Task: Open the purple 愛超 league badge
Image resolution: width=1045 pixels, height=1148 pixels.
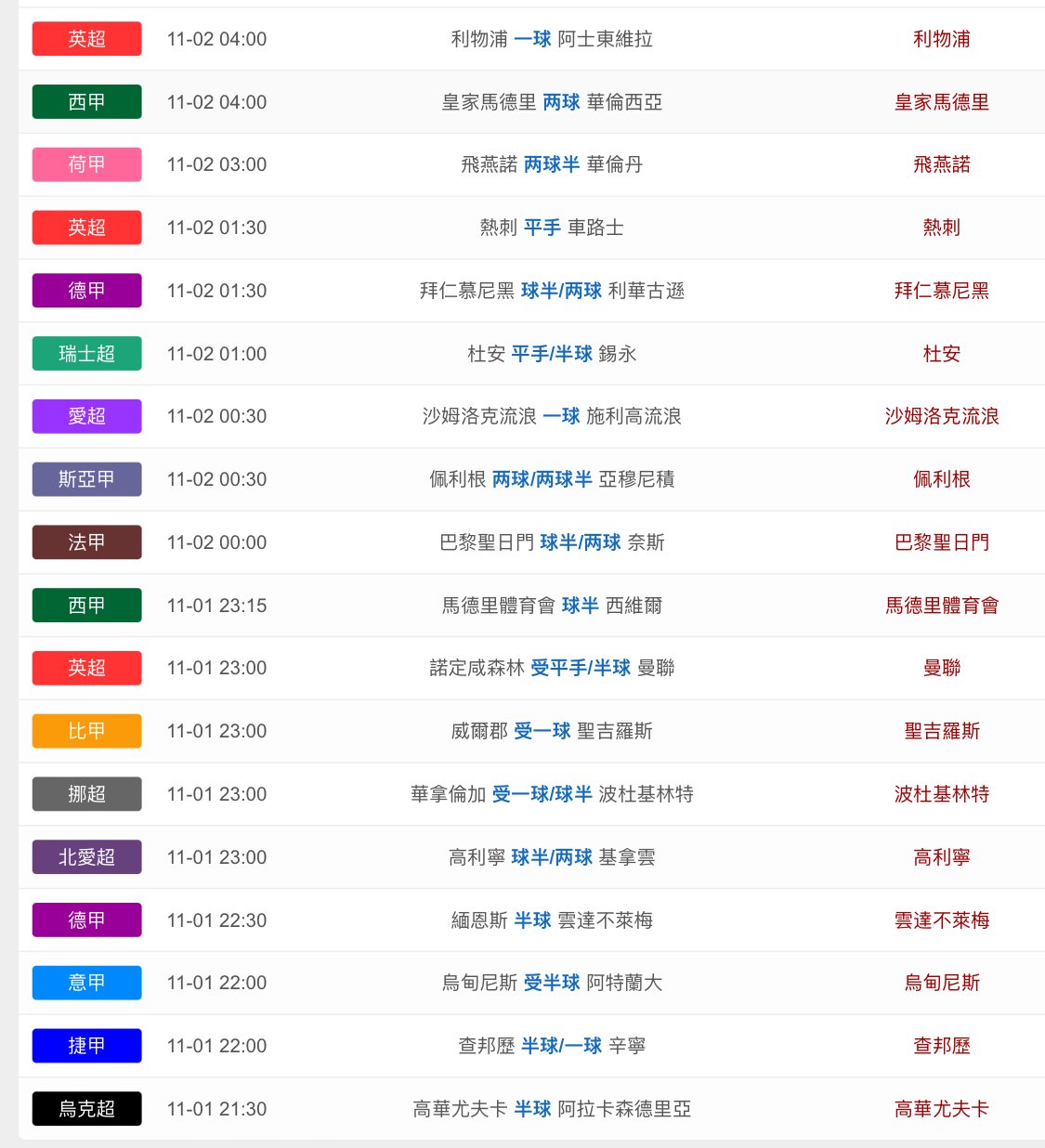Action: pos(86,416)
